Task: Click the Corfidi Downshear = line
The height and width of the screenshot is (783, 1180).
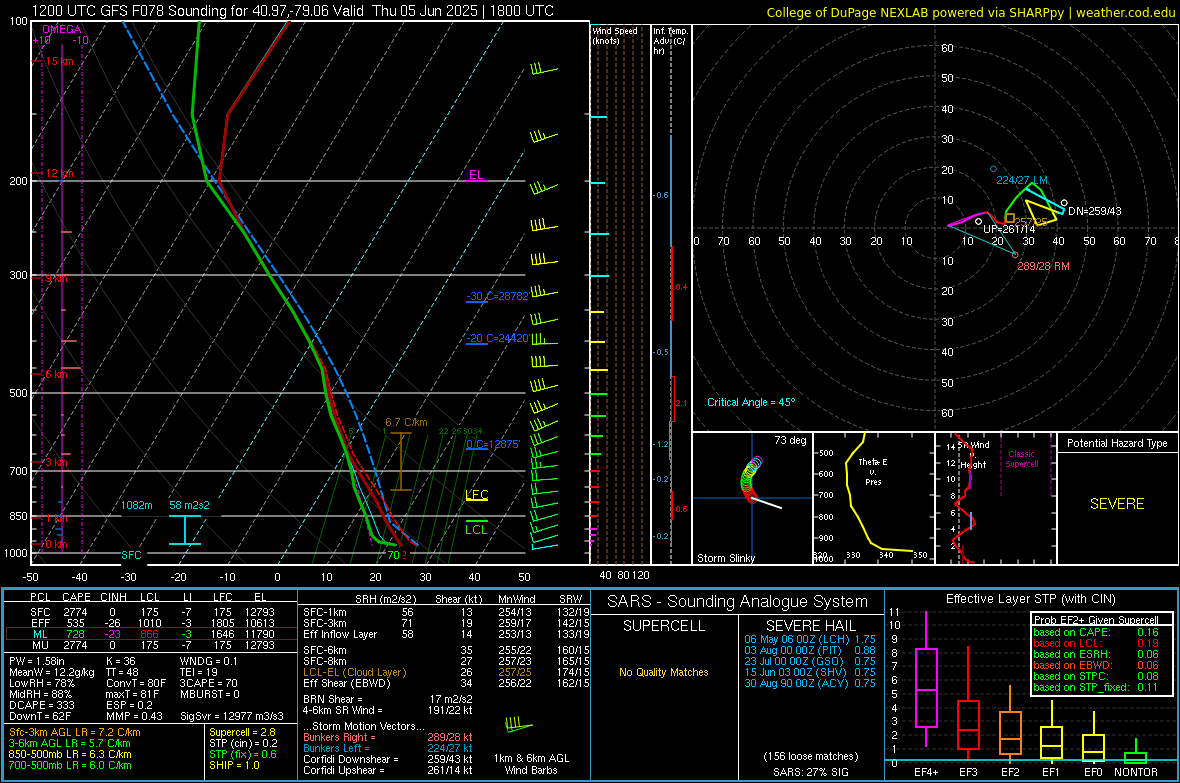Action: click(388, 759)
